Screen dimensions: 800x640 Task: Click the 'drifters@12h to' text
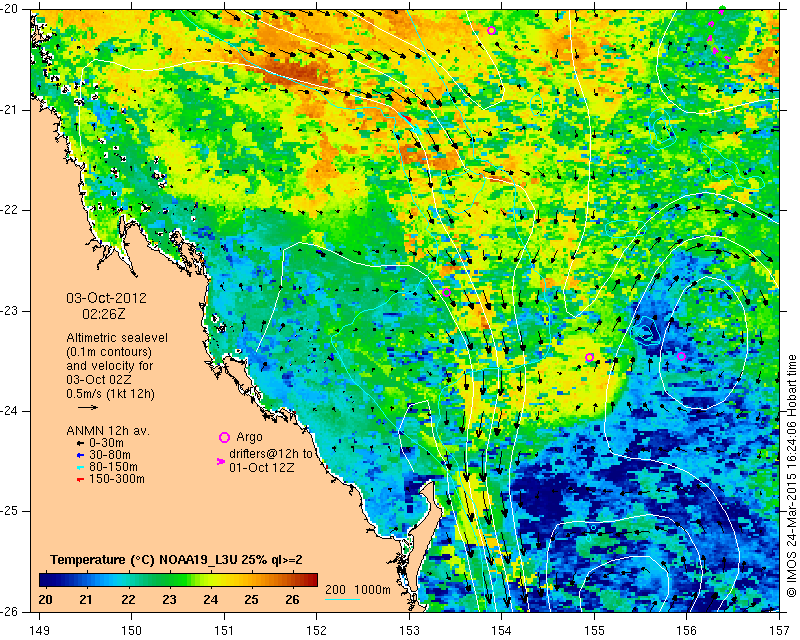pyautogui.click(x=270, y=453)
